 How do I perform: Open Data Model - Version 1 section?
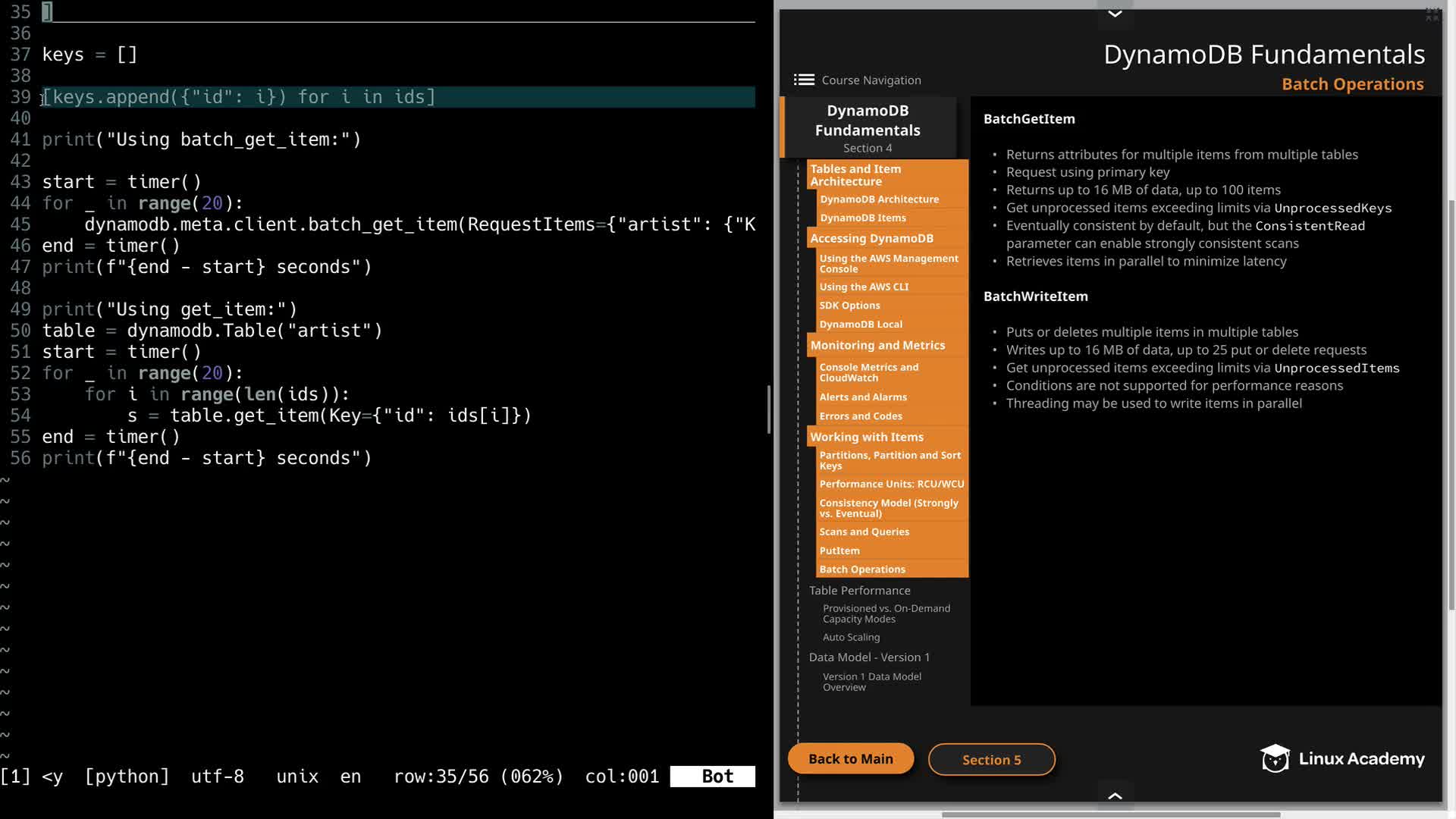point(869,657)
